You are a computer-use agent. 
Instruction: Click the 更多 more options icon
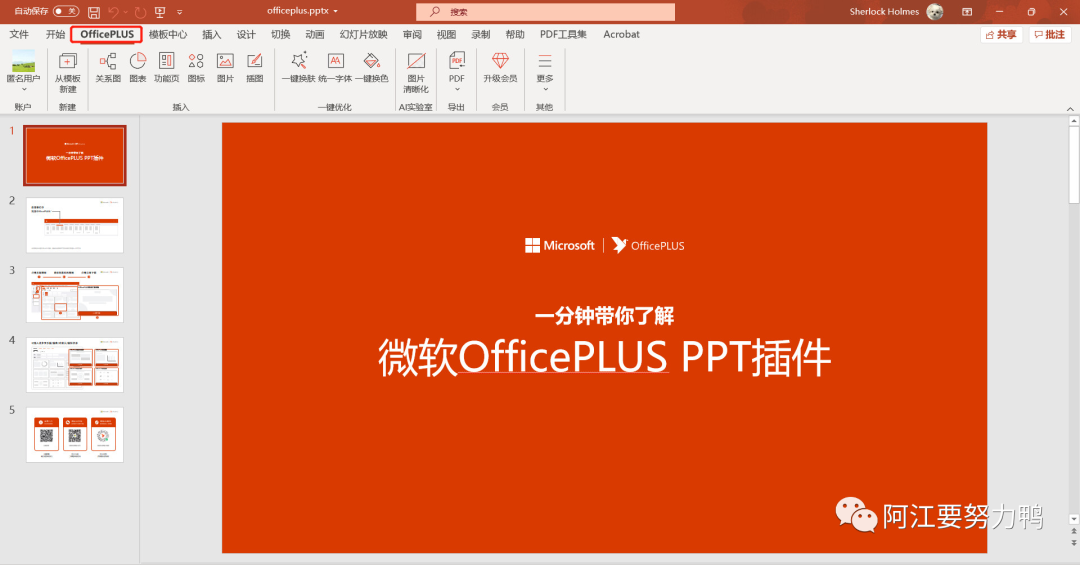545,61
